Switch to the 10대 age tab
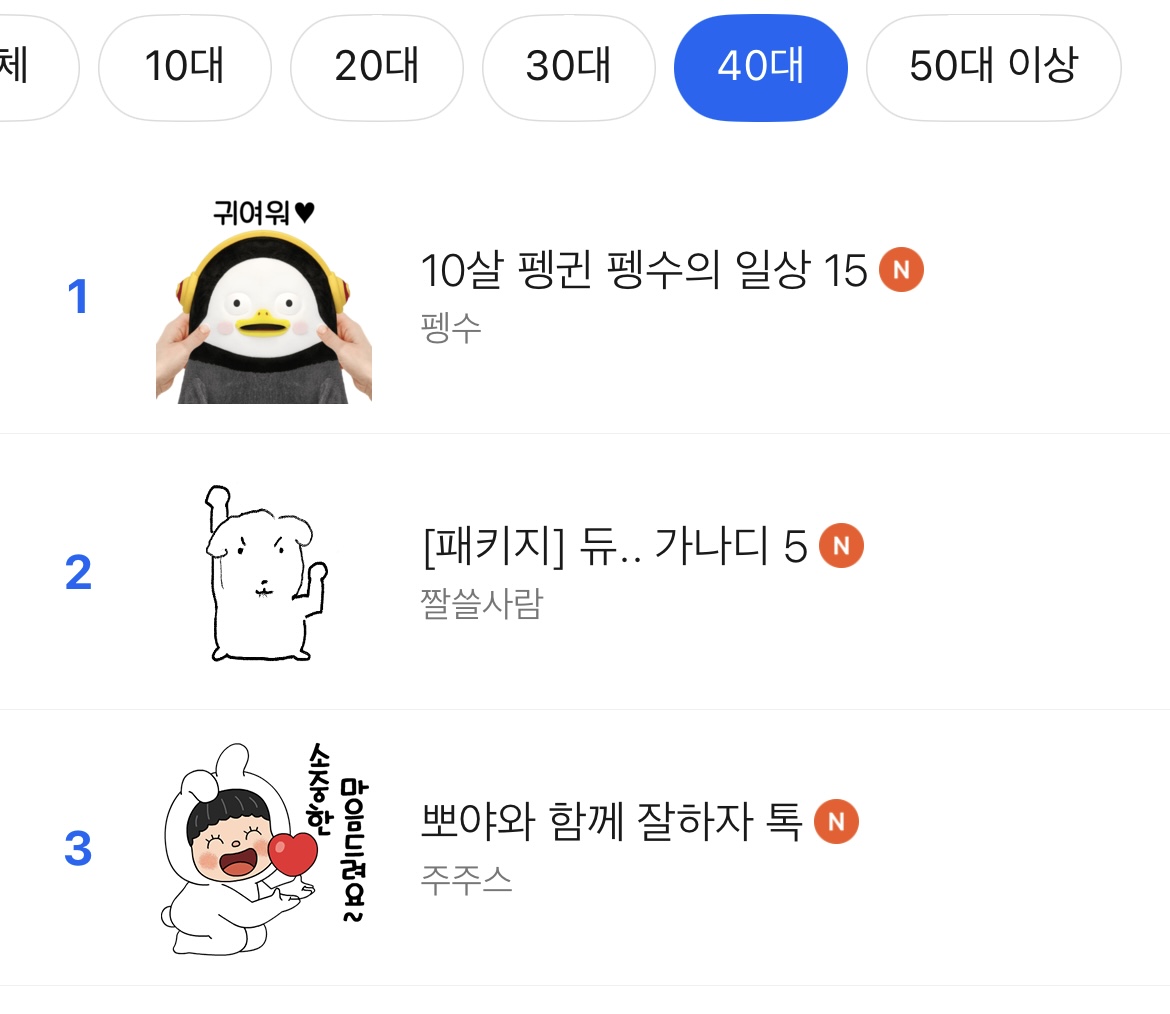The height and width of the screenshot is (1014, 1170). 185,68
